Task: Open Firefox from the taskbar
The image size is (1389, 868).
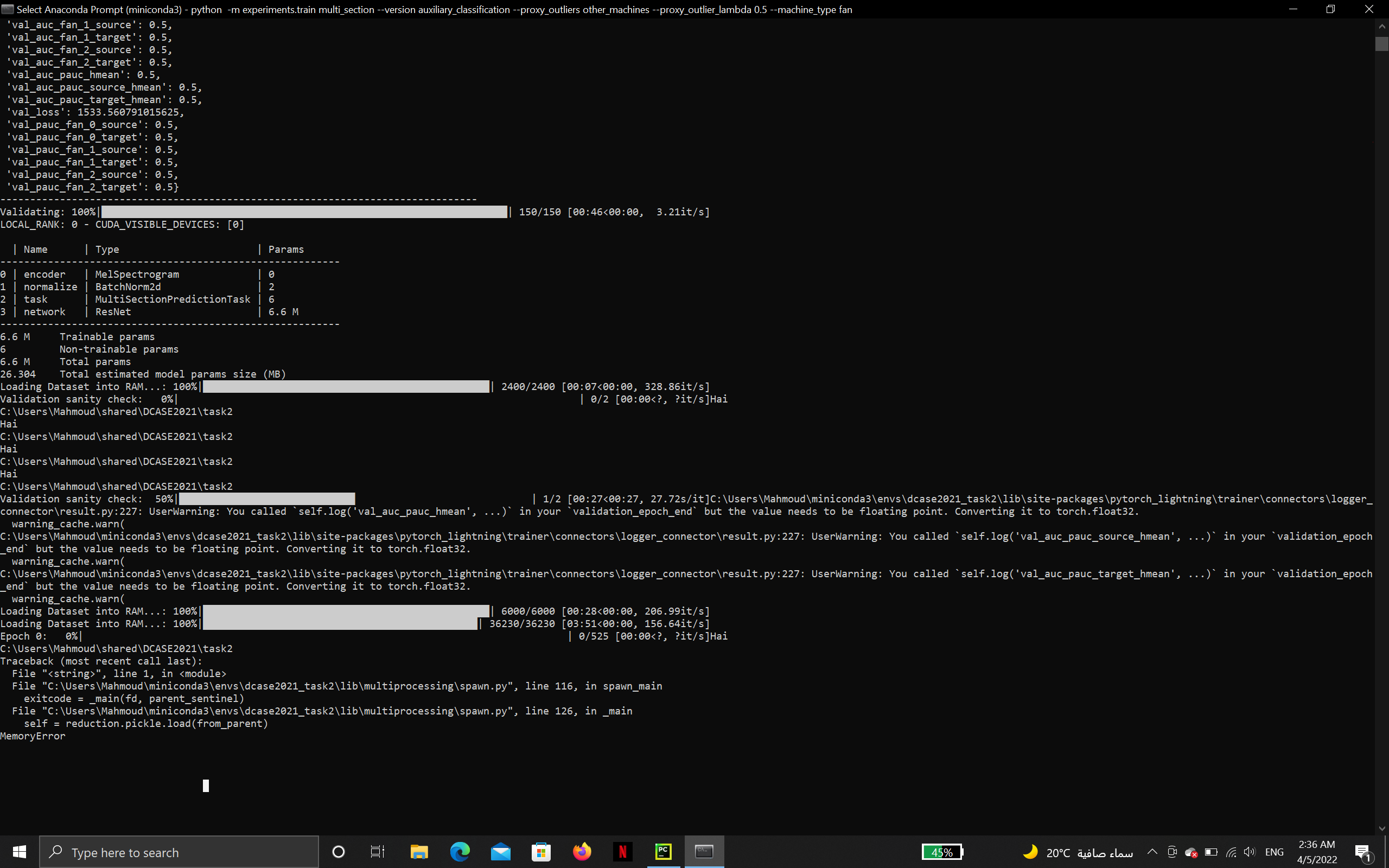Action: pyautogui.click(x=582, y=852)
